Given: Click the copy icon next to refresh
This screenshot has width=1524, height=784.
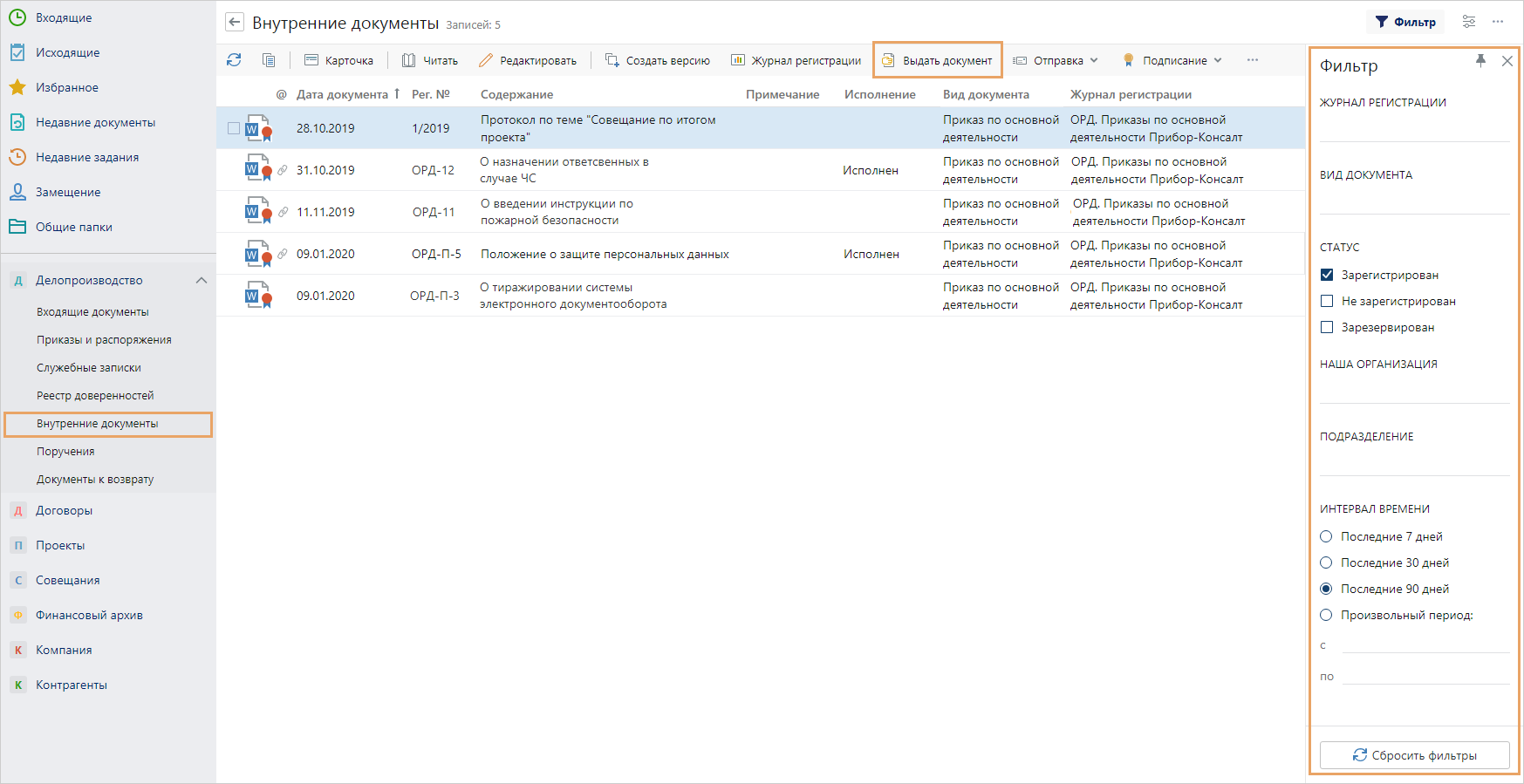Looking at the screenshot, I should (269, 60).
